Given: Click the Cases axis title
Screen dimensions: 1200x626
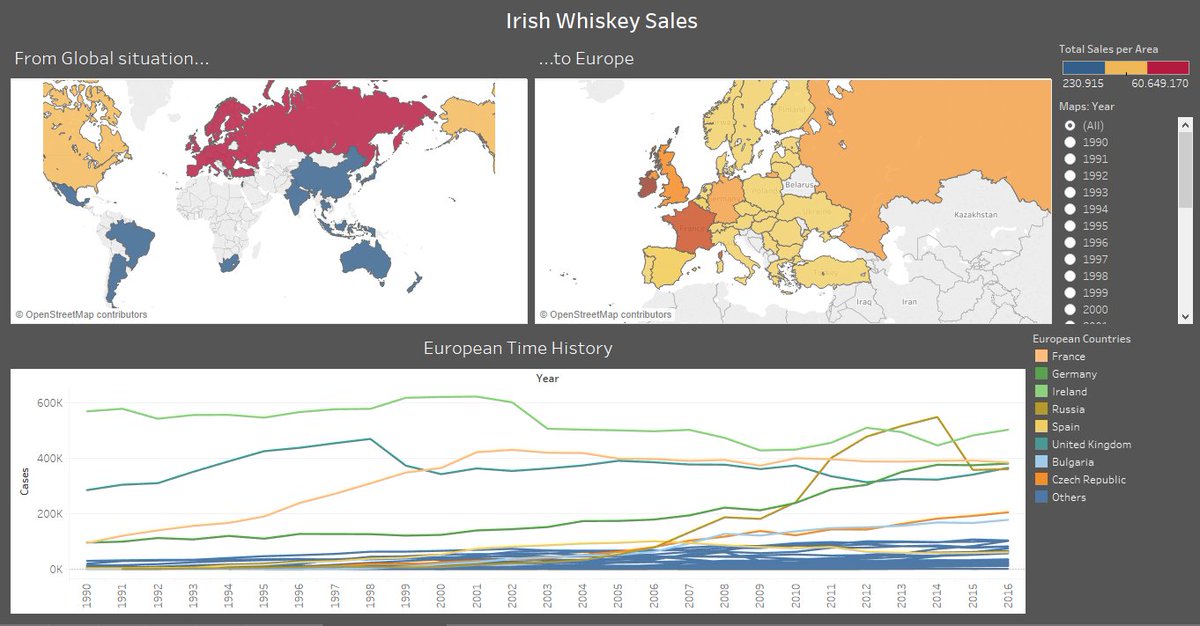Looking at the screenshot, I should coord(24,481).
